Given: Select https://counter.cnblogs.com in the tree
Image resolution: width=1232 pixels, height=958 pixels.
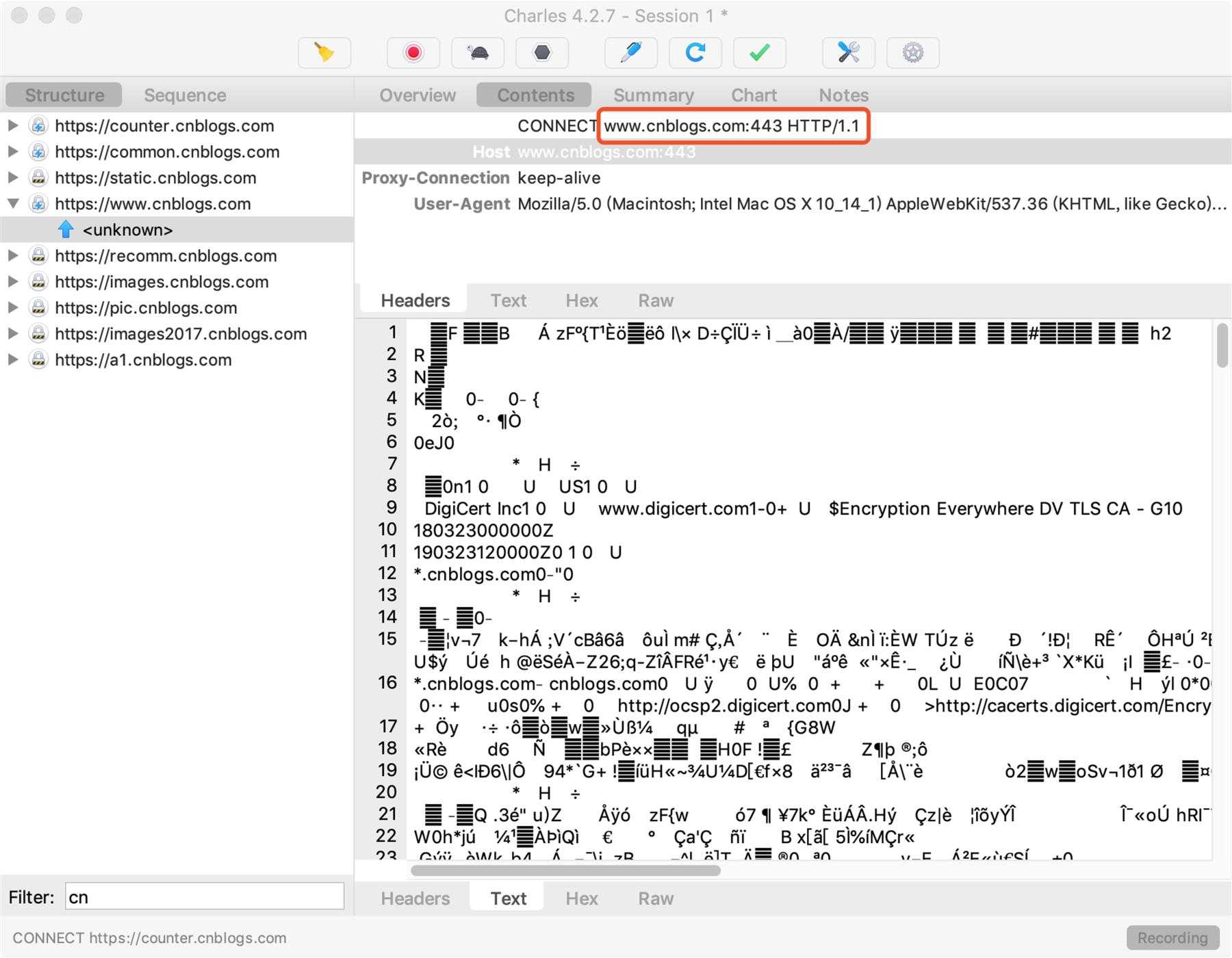Looking at the screenshot, I should coord(164,126).
